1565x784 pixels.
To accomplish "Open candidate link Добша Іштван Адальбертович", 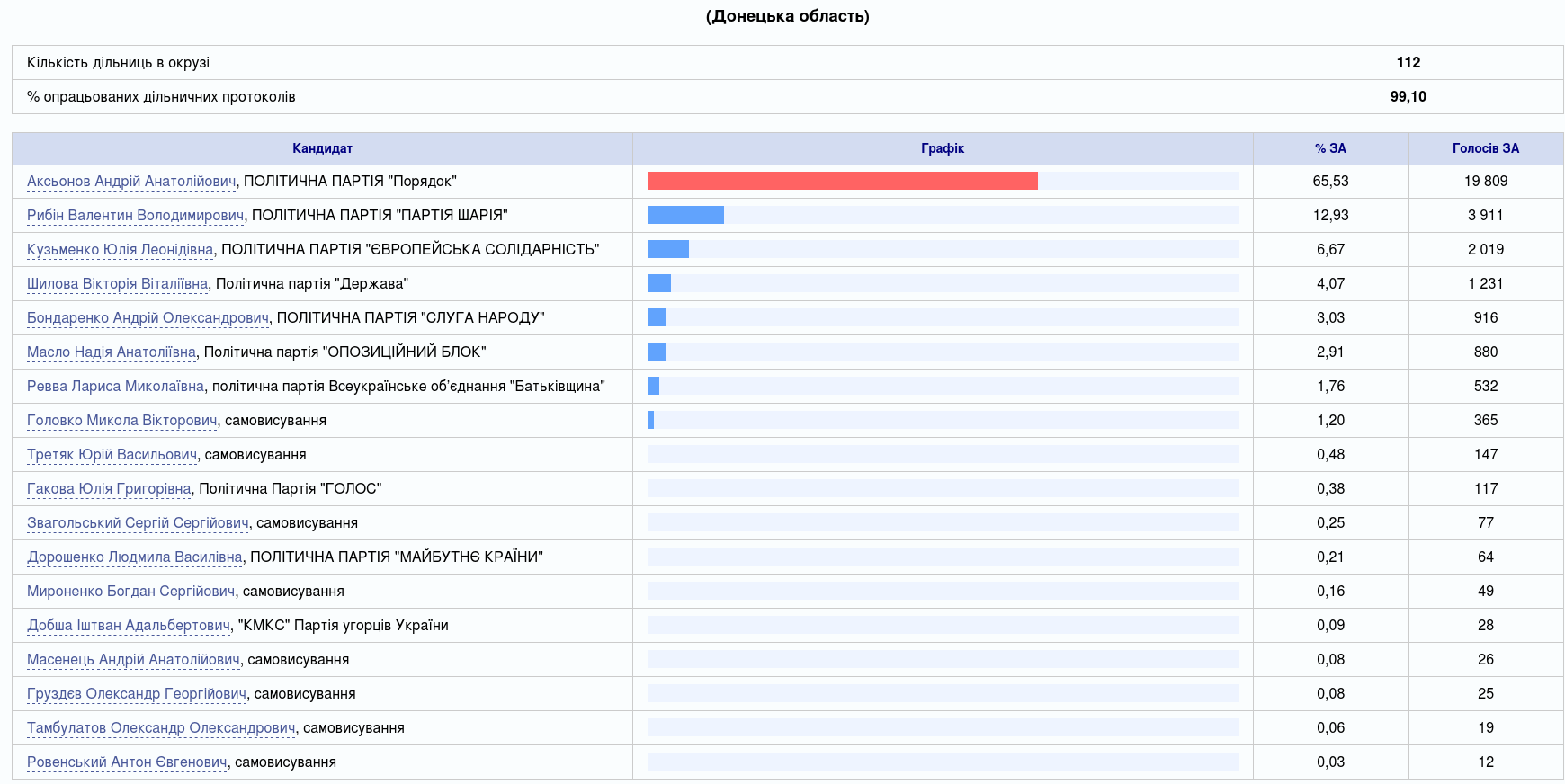I will tap(129, 625).
